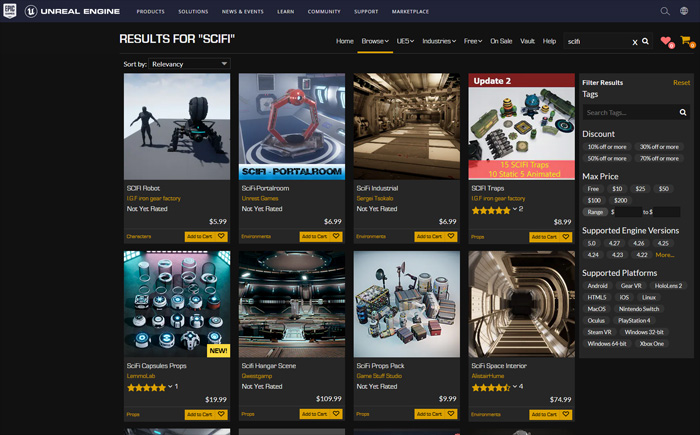Click the tag search magnifier icon
The width and height of the screenshot is (700, 435).
pos(683,112)
